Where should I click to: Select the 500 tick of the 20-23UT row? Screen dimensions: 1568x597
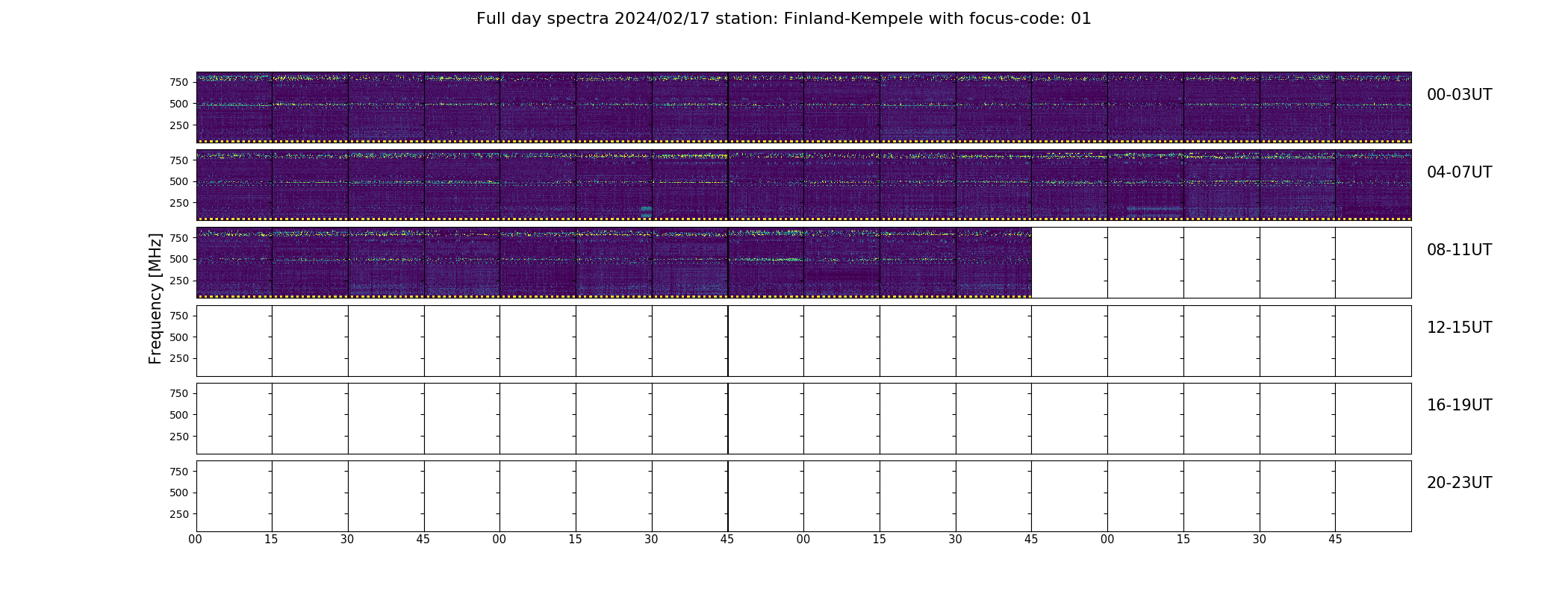pyautogui.click(x=179, y=493)
